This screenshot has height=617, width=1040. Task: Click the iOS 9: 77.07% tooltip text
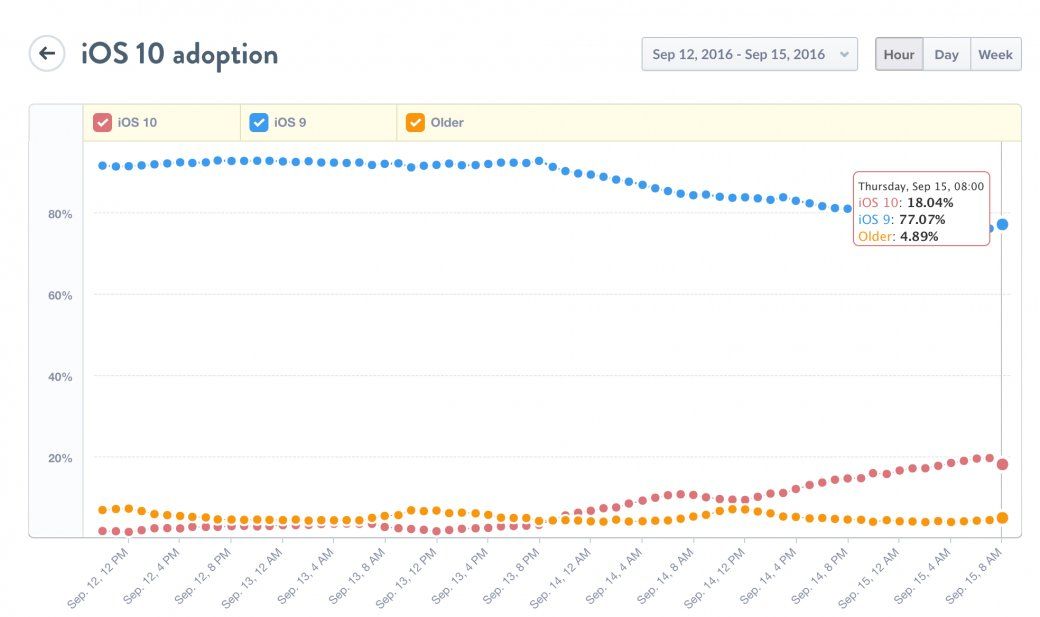point(902,218)
